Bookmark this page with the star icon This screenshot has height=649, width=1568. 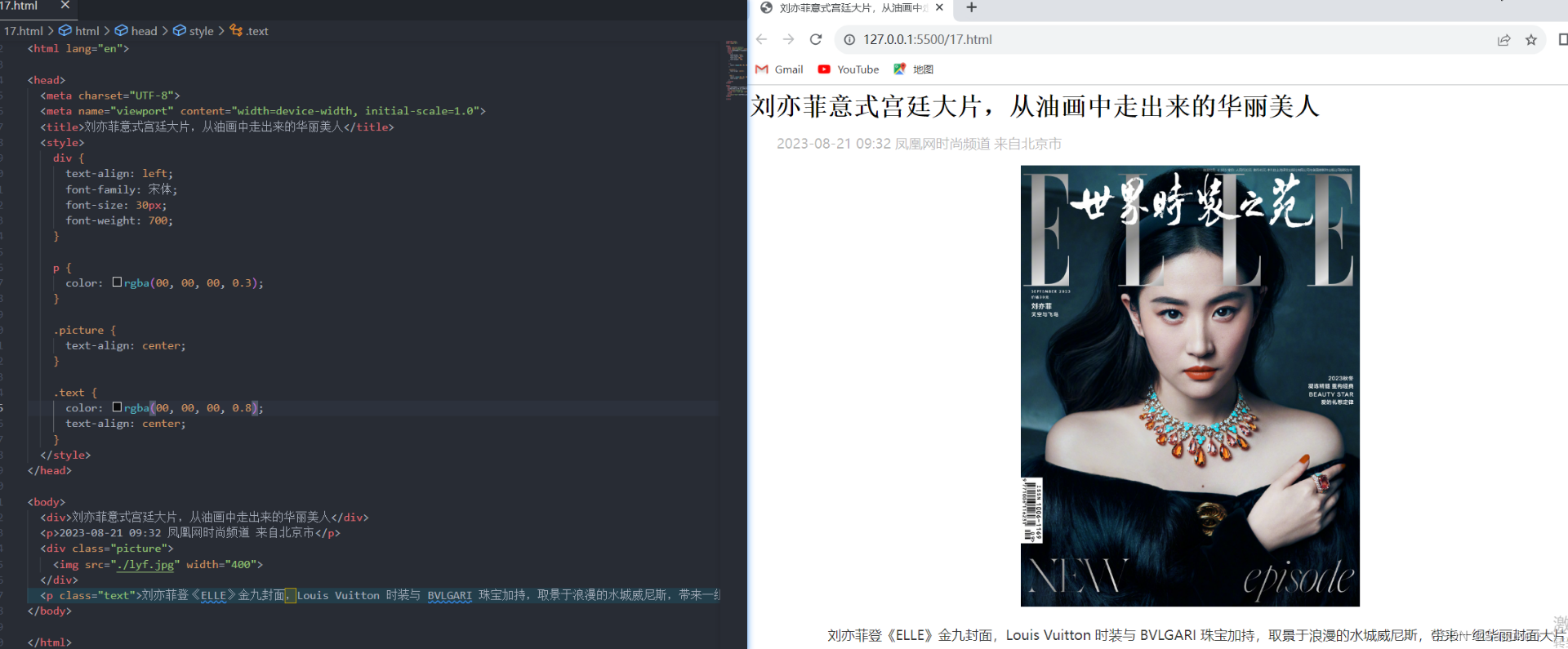coord(1531,40)
